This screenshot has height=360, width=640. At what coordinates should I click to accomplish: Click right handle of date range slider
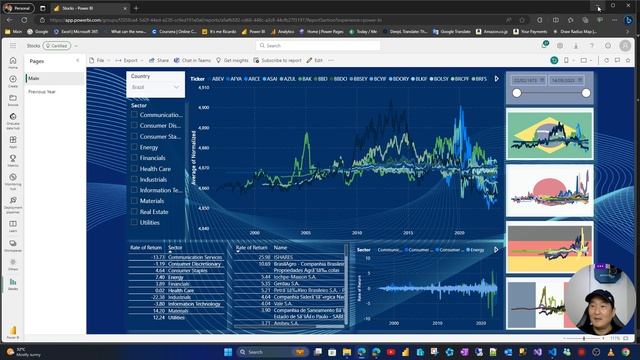tap(586, 93)
